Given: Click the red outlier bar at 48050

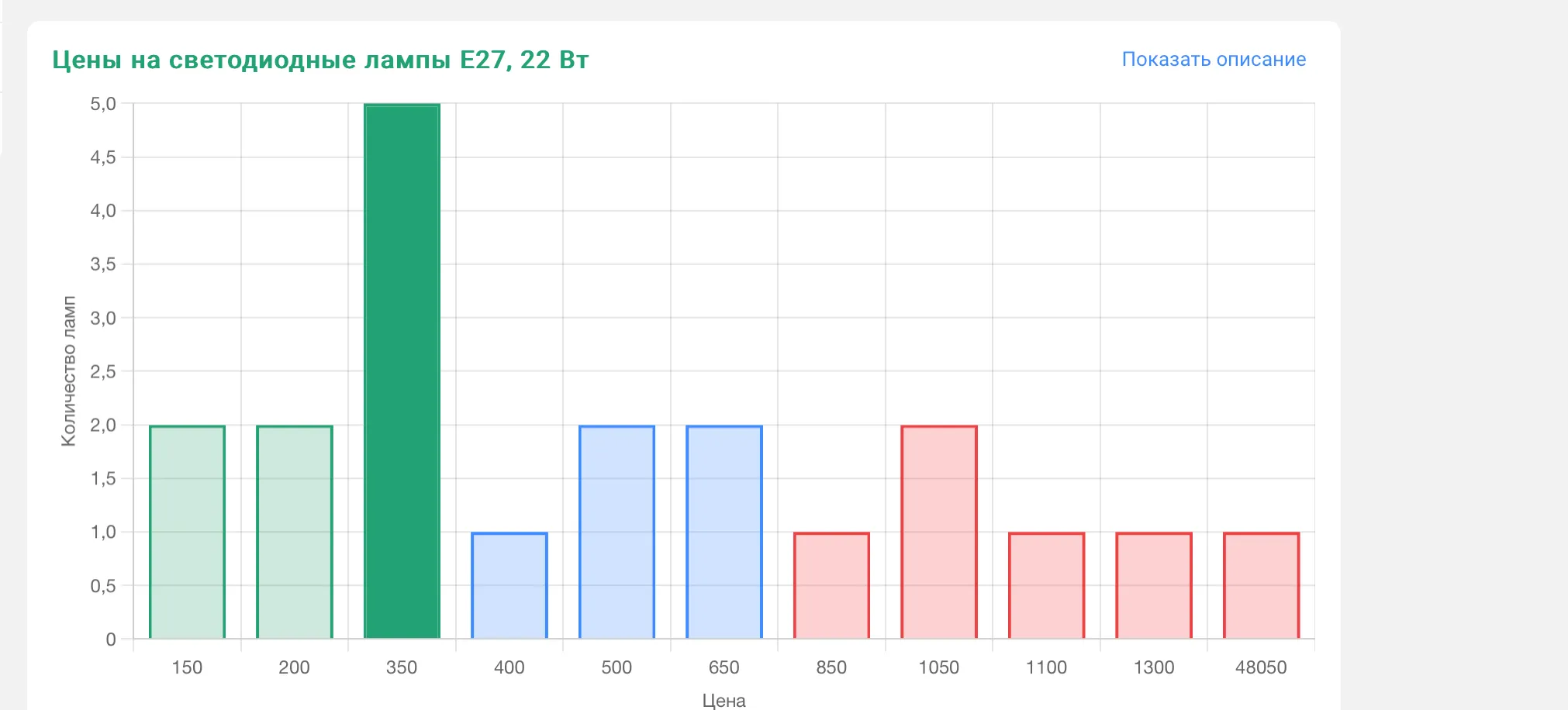Looking at the screenshot, I should pyautogui.click(x=1261, y=585).
